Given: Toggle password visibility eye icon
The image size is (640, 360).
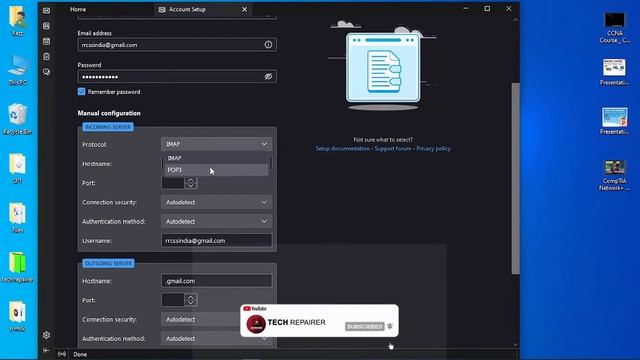Looking at the screenshot, I should (x=268, y=76).
